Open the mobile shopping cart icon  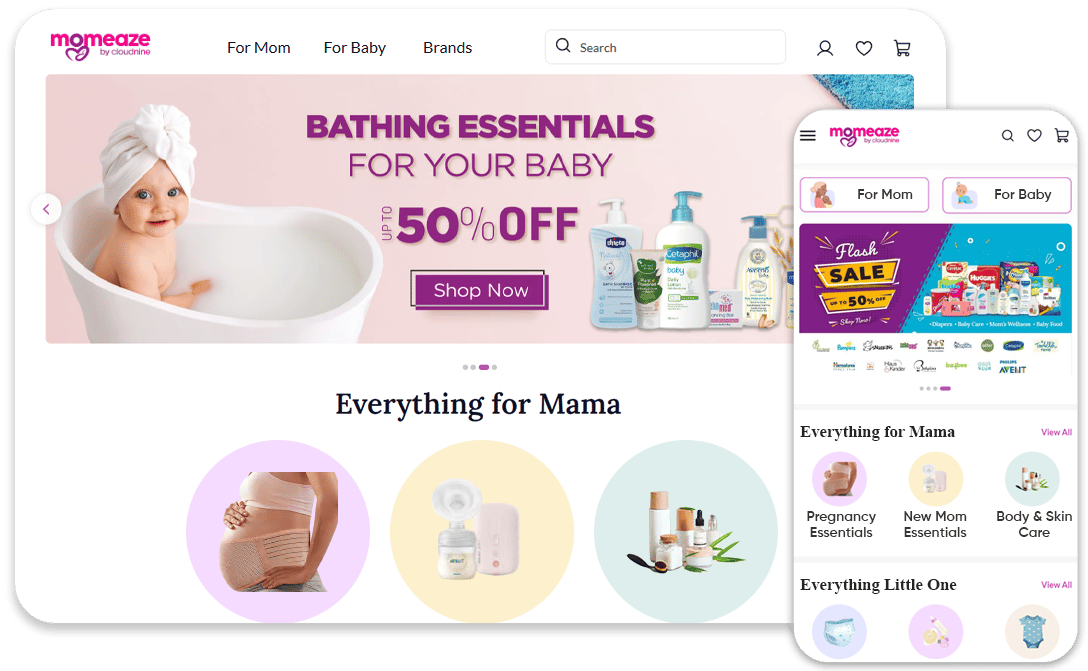pos(1062,135)
